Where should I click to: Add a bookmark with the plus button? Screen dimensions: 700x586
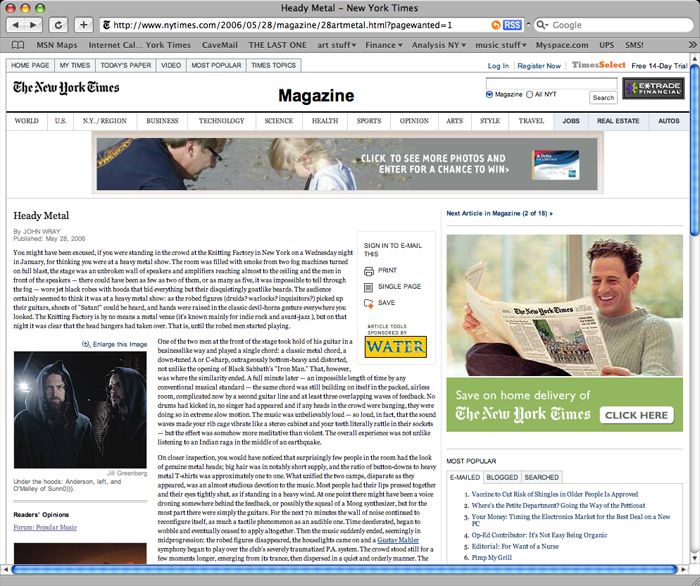coord(83,25)
